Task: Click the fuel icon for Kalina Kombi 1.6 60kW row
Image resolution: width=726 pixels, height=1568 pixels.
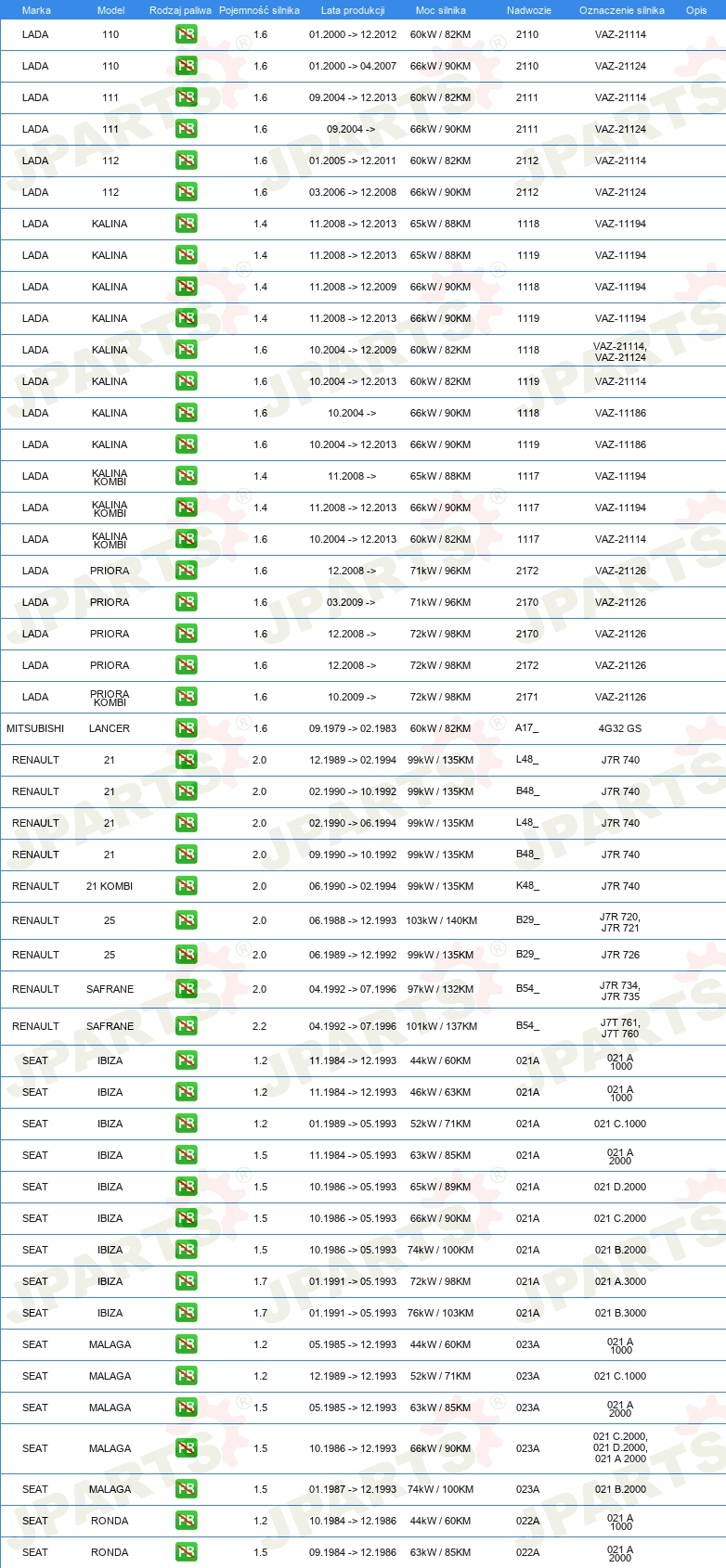Action: coord(187,539)
